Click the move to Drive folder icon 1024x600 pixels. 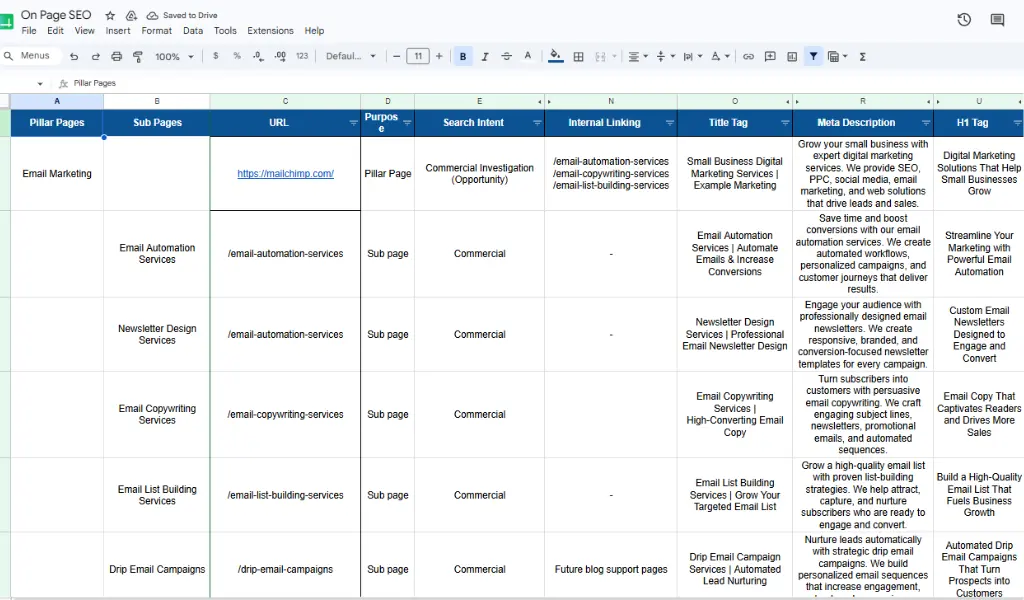131,15
